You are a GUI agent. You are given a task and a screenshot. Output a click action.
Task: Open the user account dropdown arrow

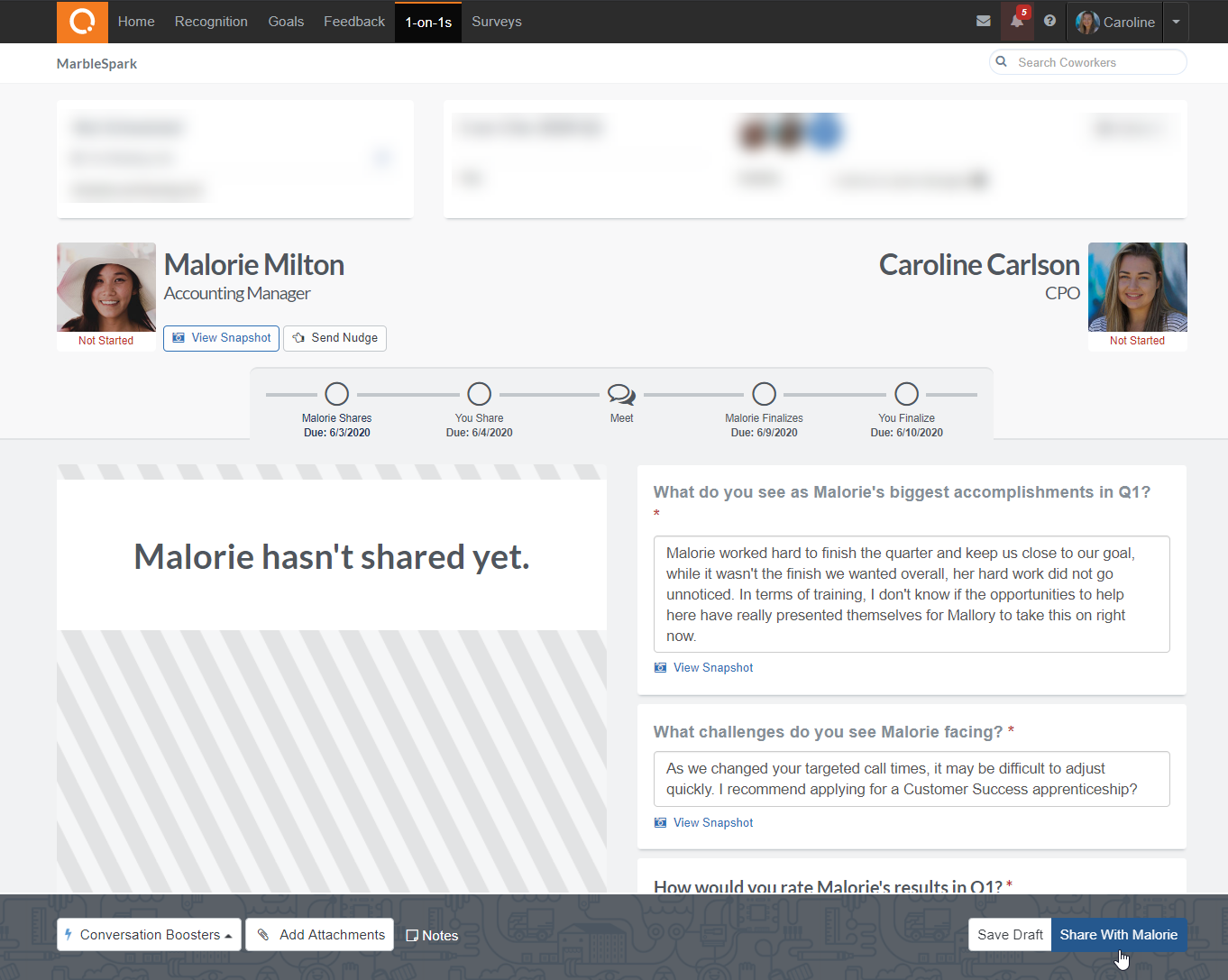1176,22
